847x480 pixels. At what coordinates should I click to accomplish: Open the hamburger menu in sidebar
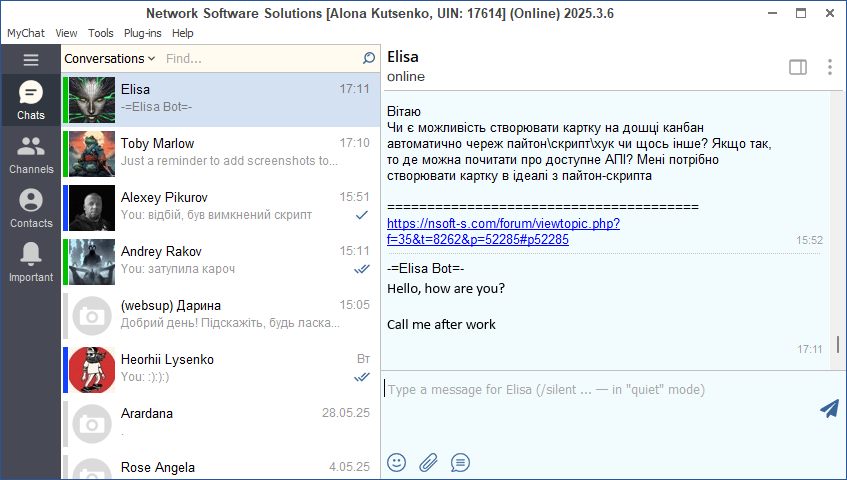coord(30,60)
